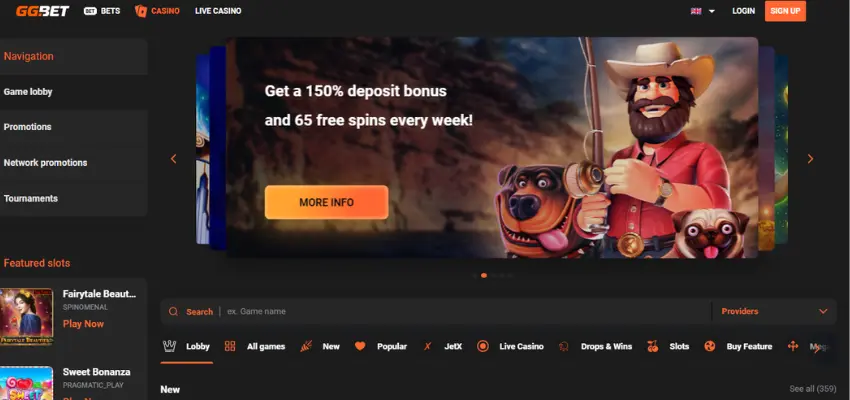Viewport: 850px width, 400px height.
Task: Select the active orange carousel dot
Action: (x=484, y=275)
